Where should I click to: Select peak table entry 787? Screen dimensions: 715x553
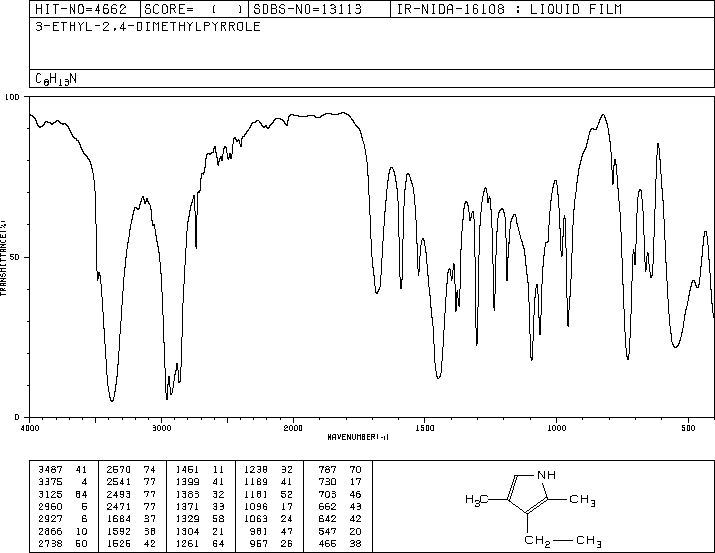[x=328, y=469]
